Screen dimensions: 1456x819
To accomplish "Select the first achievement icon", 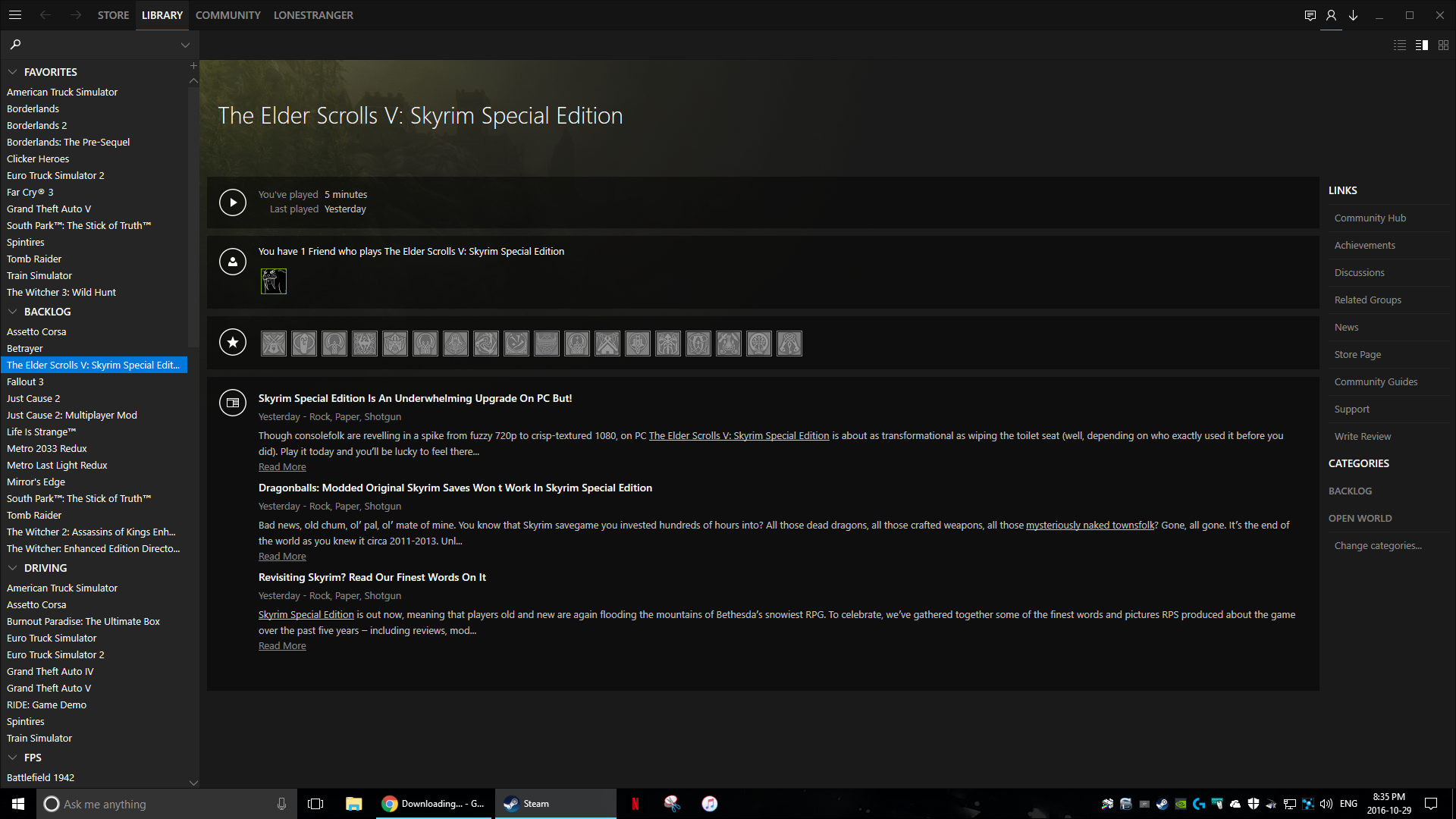I will click(x=274, y=344).
